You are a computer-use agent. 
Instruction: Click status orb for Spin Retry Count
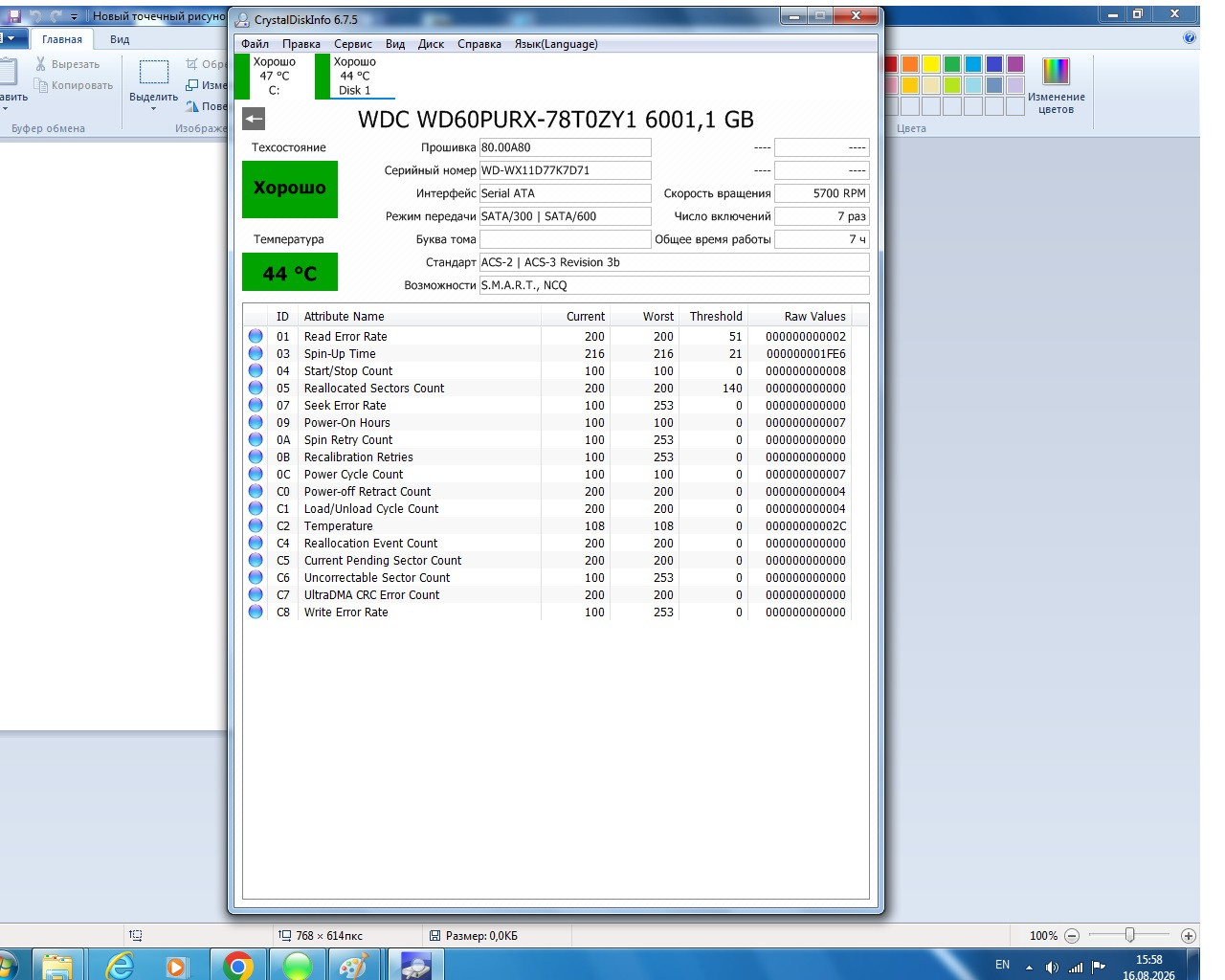256,439
